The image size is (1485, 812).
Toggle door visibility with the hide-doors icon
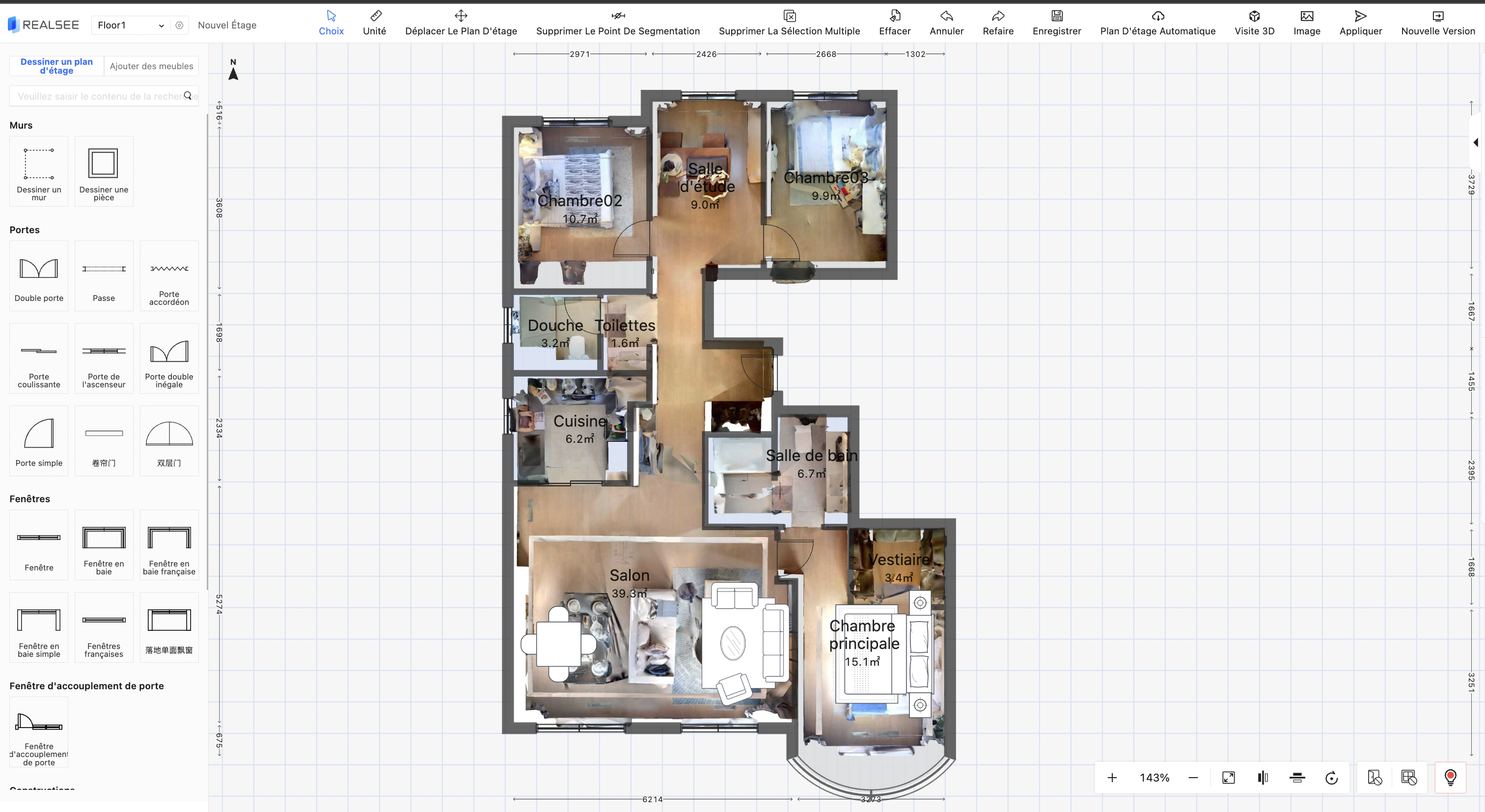coord(1375,778)
